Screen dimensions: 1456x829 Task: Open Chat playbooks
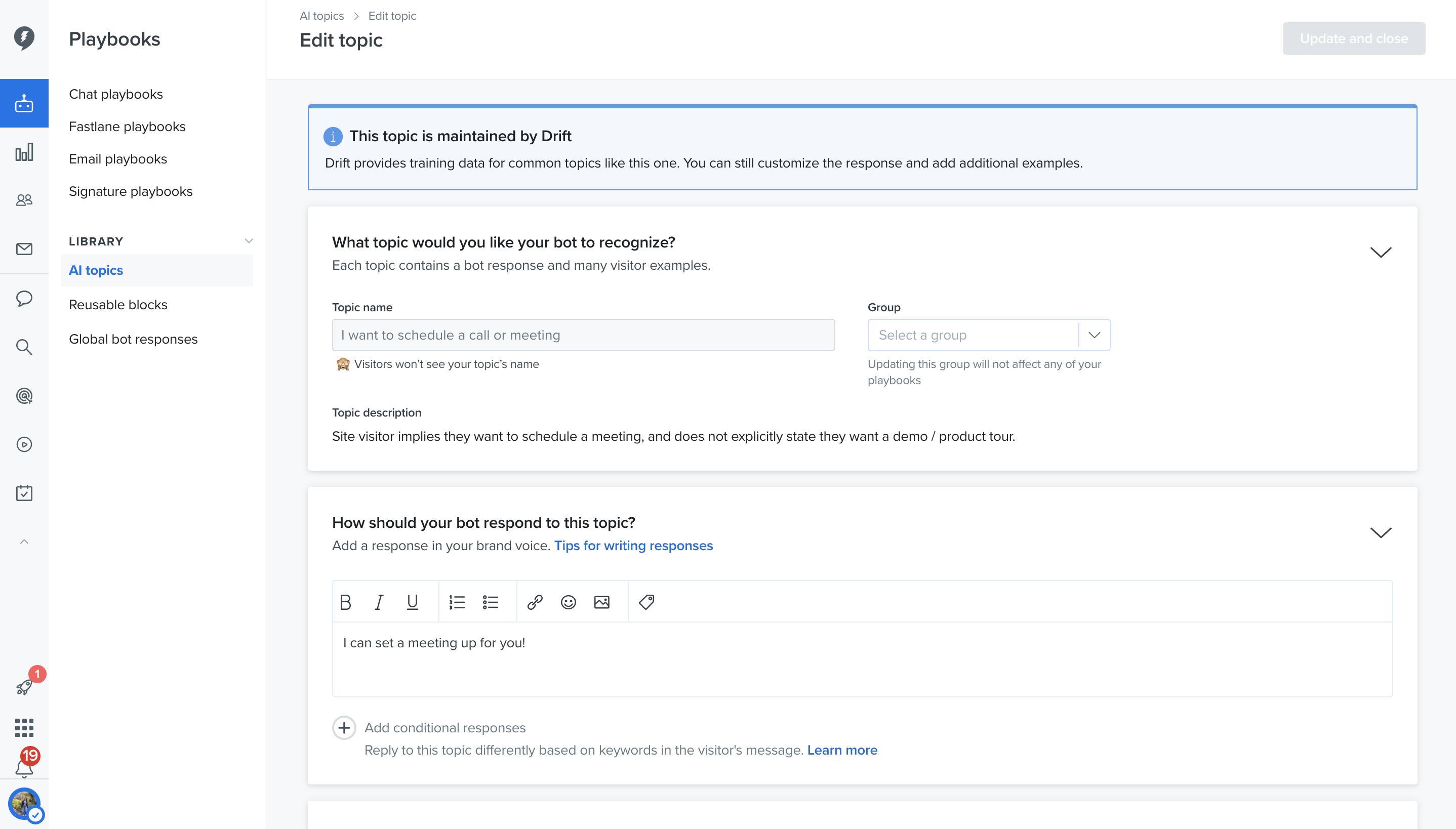tap(116, 94)
